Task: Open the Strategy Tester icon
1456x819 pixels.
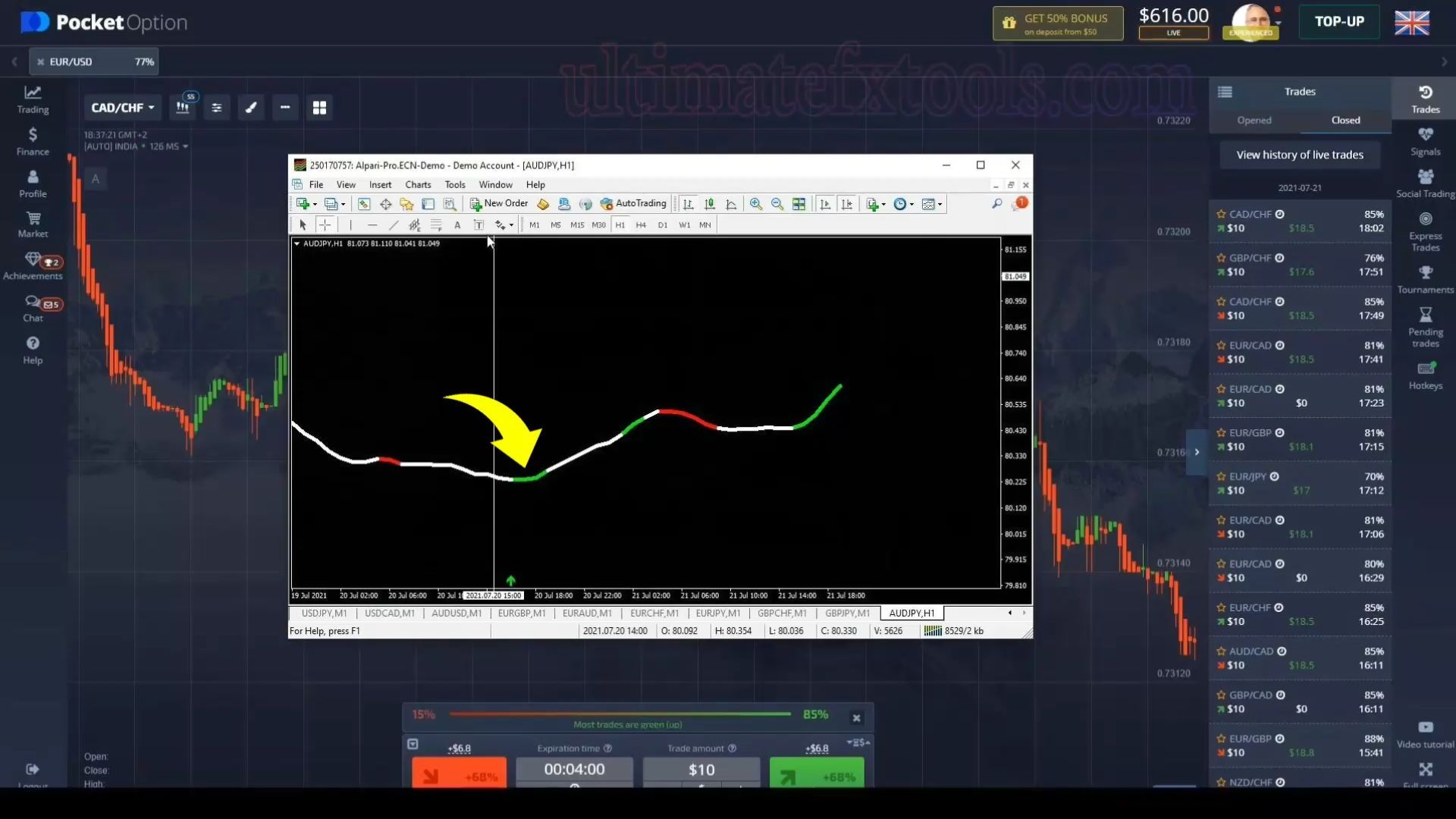Action: 450,204
